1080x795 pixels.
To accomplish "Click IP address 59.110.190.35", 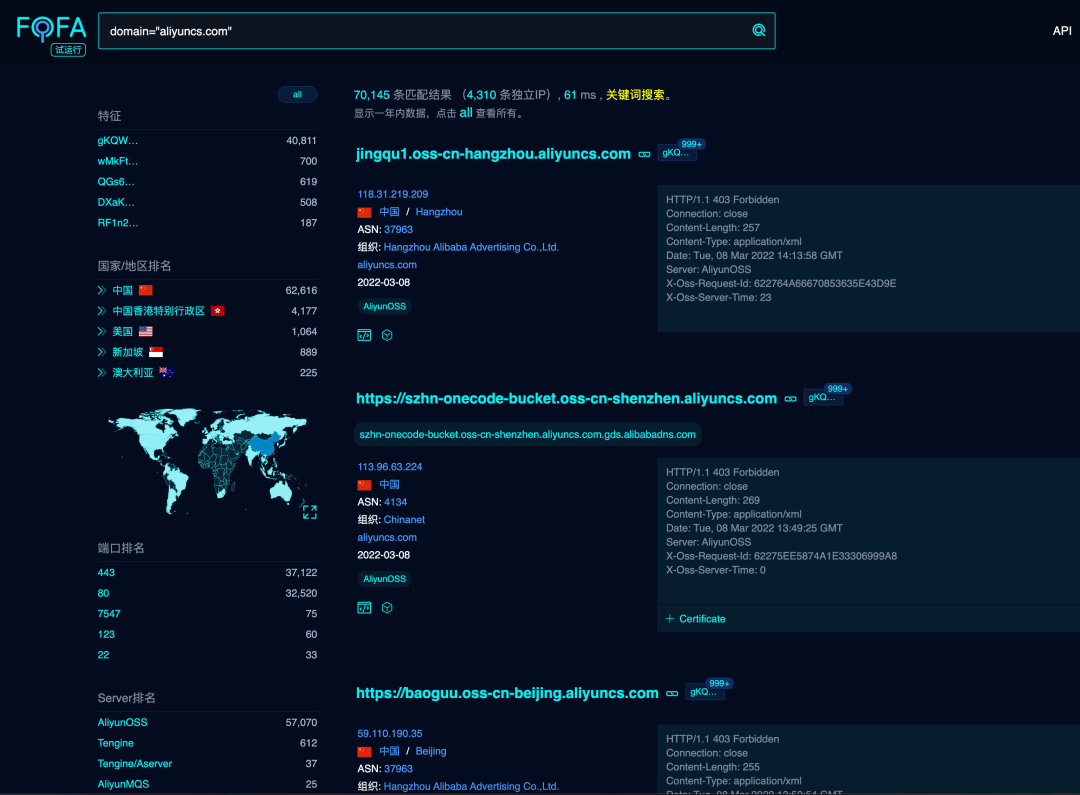I will [x=390, y=734].
